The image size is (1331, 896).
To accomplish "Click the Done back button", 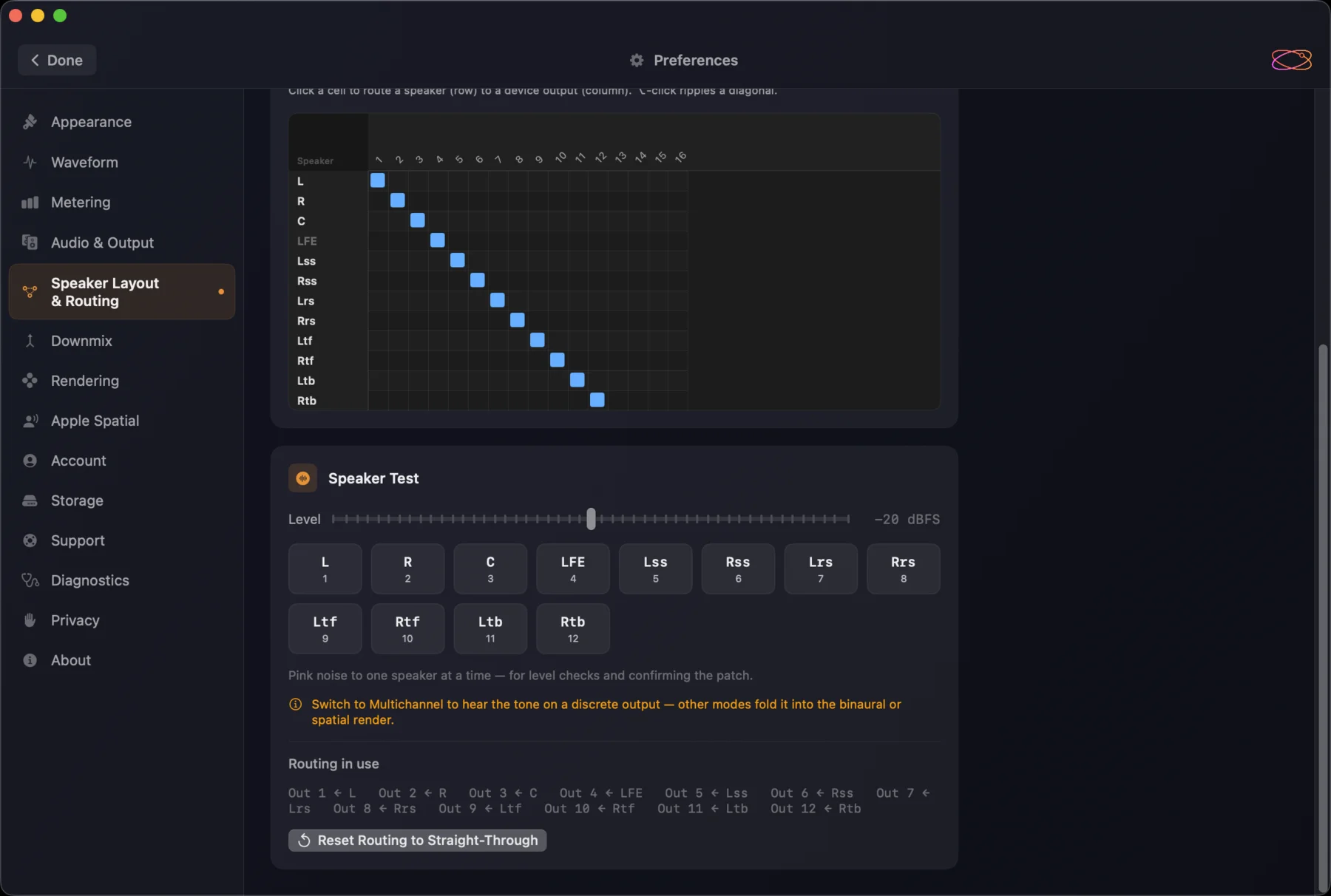I will (57, 60).
